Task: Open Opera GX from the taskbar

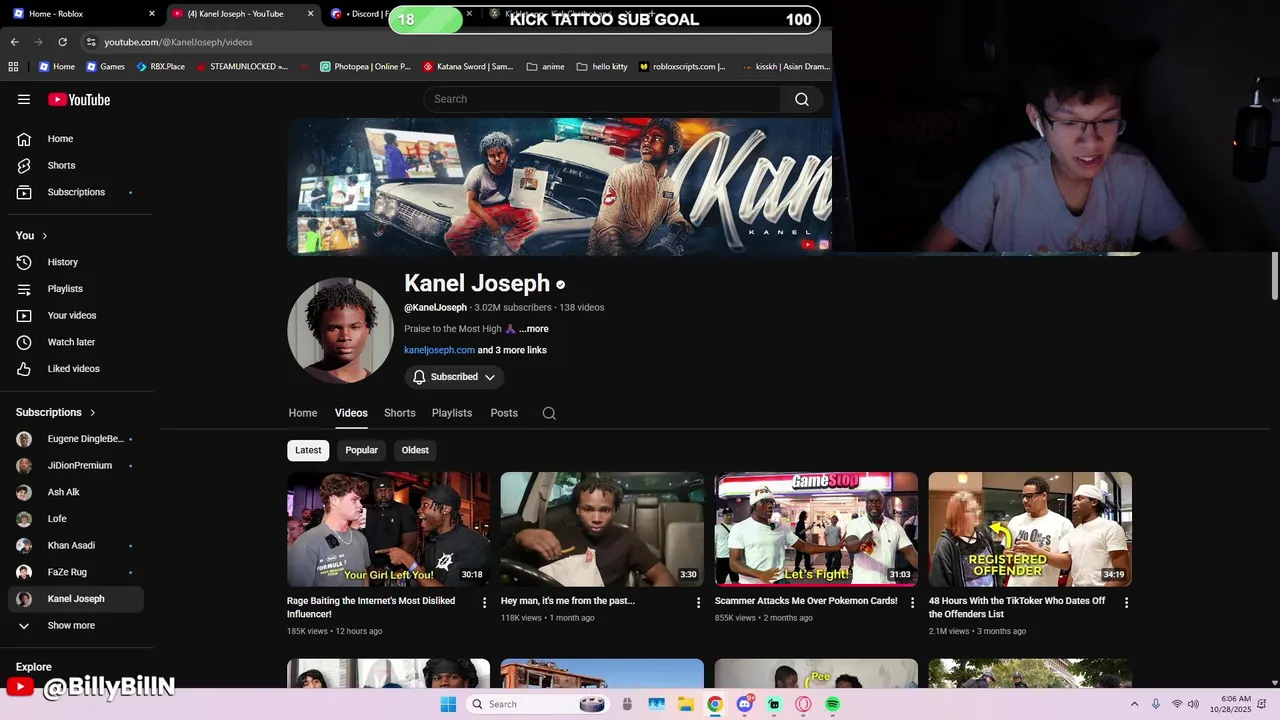Action: tap(803, 704)
